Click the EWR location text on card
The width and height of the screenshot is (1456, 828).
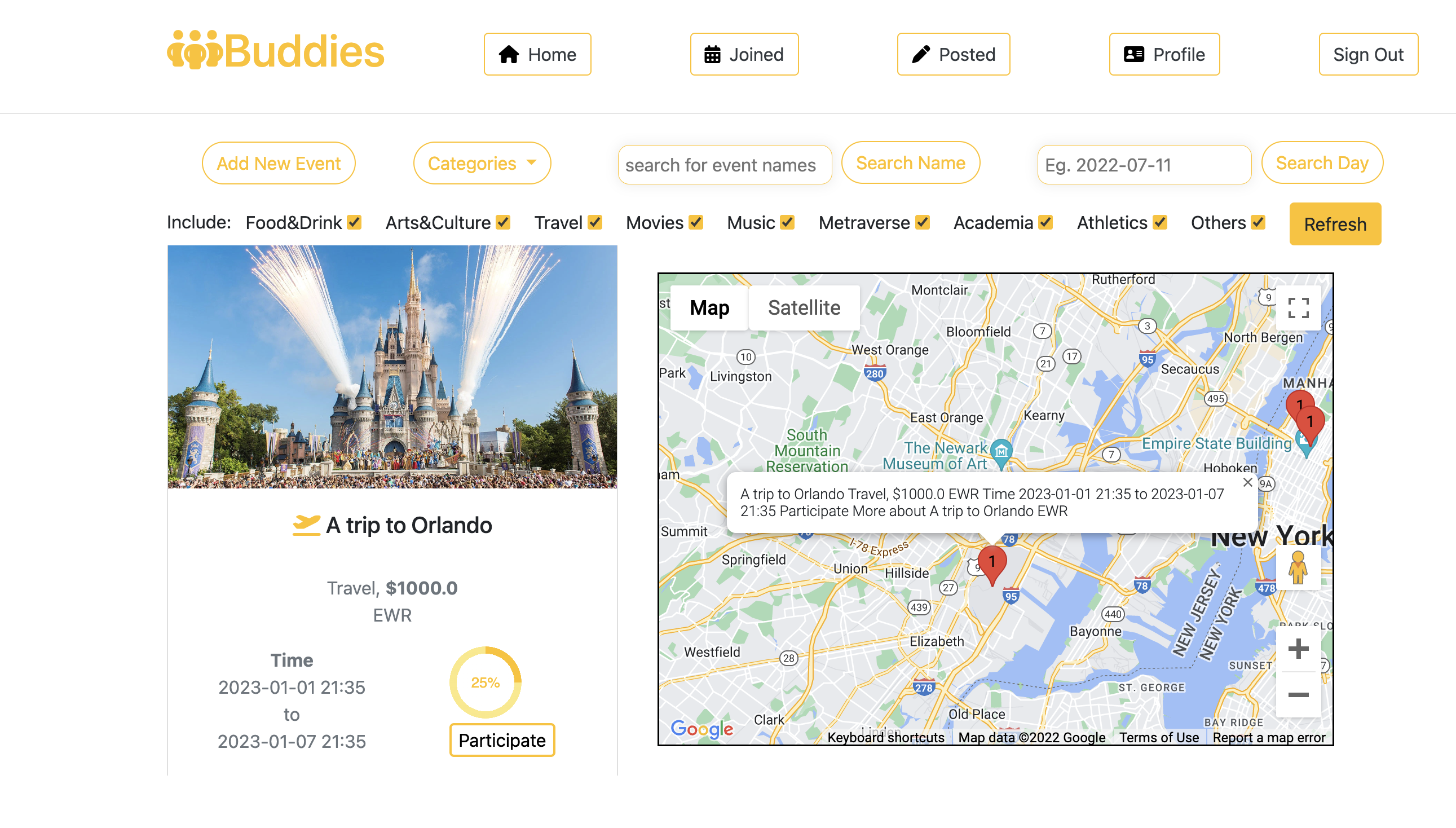392,615
